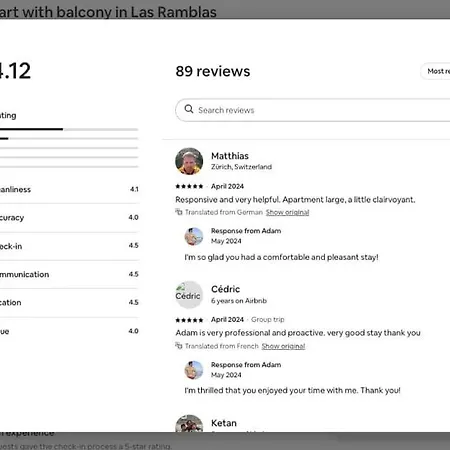The image size is (450, 450).
Task: Click Adam's avatar in second response
Action: tap(194, 370)
